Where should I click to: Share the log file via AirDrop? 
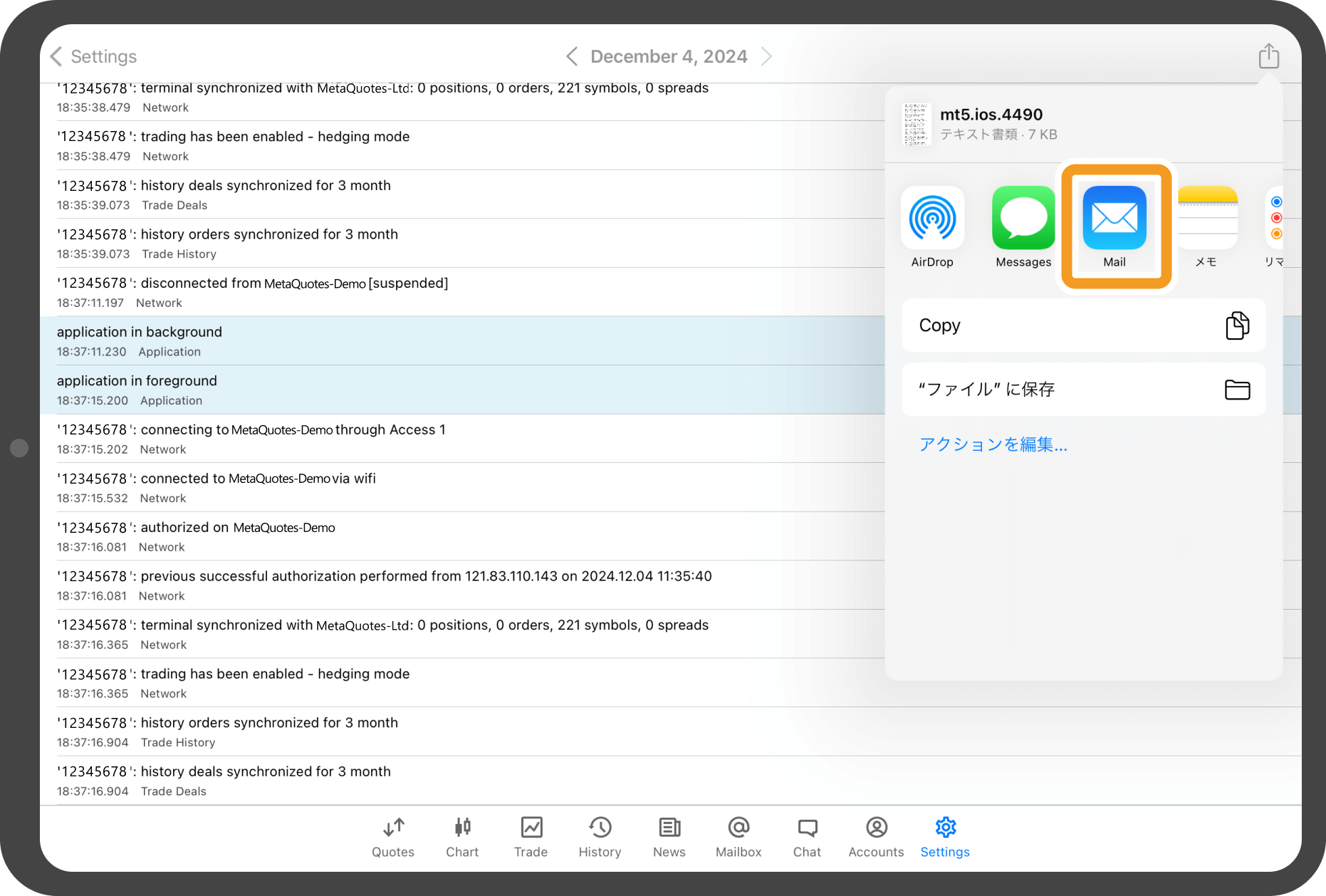click(x=932, y=219)
